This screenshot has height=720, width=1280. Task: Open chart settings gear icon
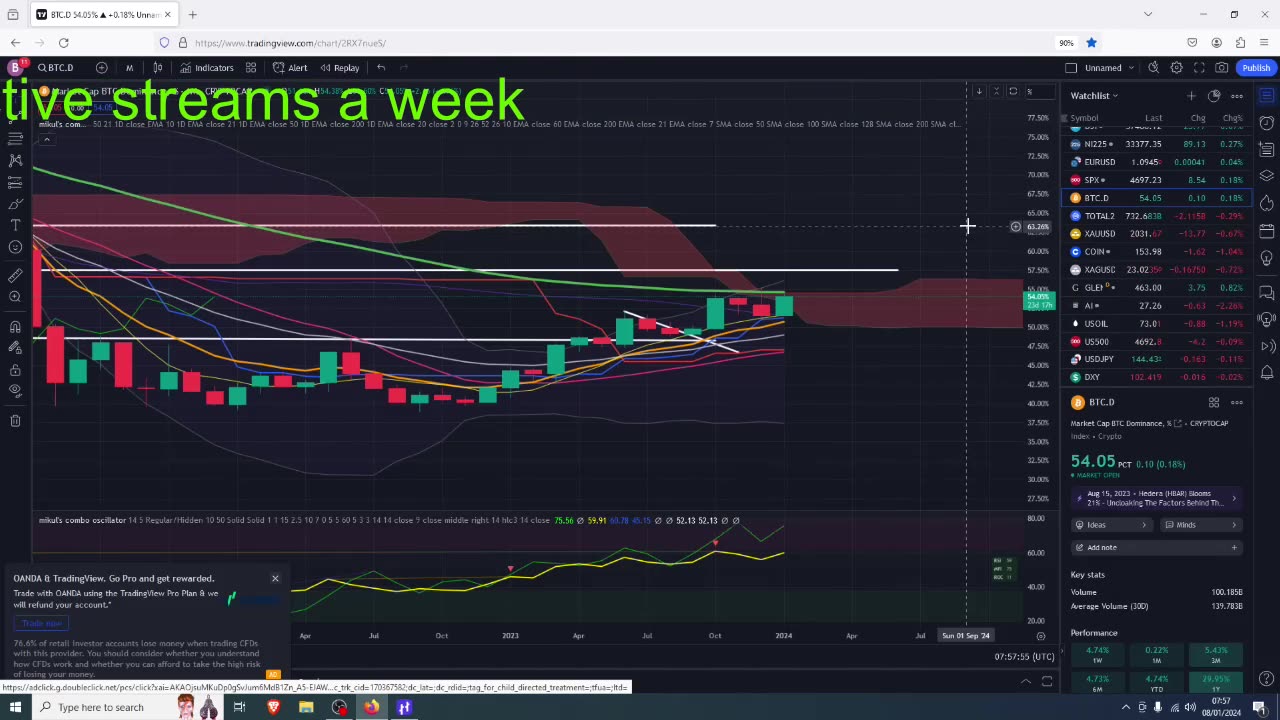coord(1176,67)
